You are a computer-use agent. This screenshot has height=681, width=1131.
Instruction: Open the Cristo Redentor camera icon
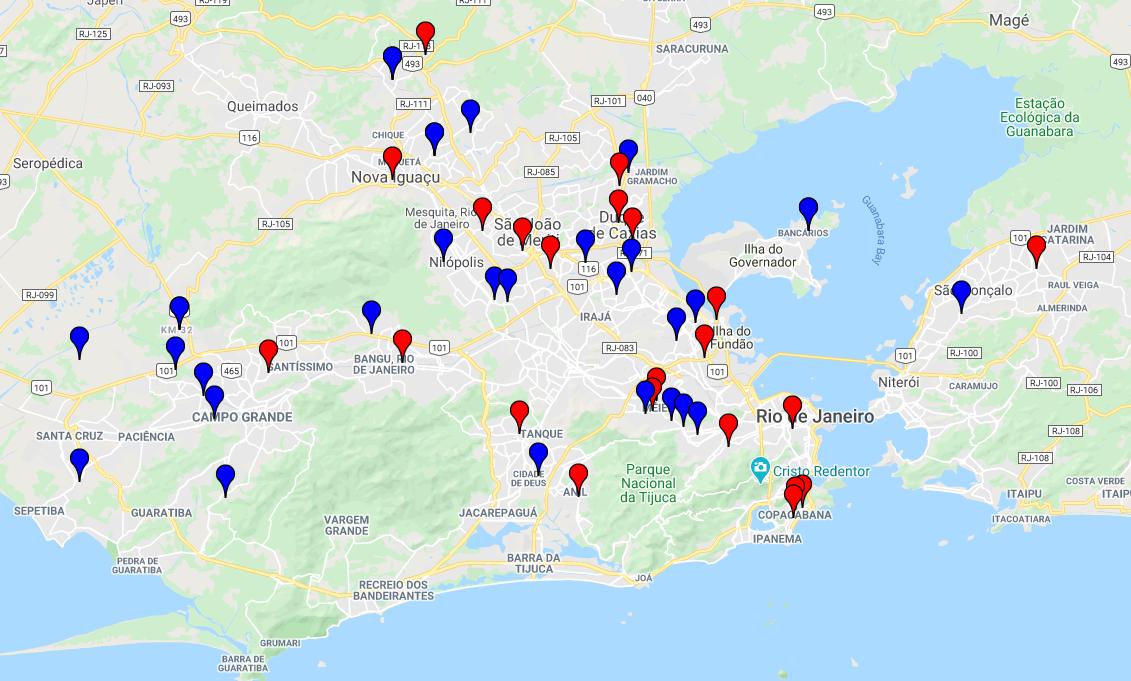tap(760, 469)
